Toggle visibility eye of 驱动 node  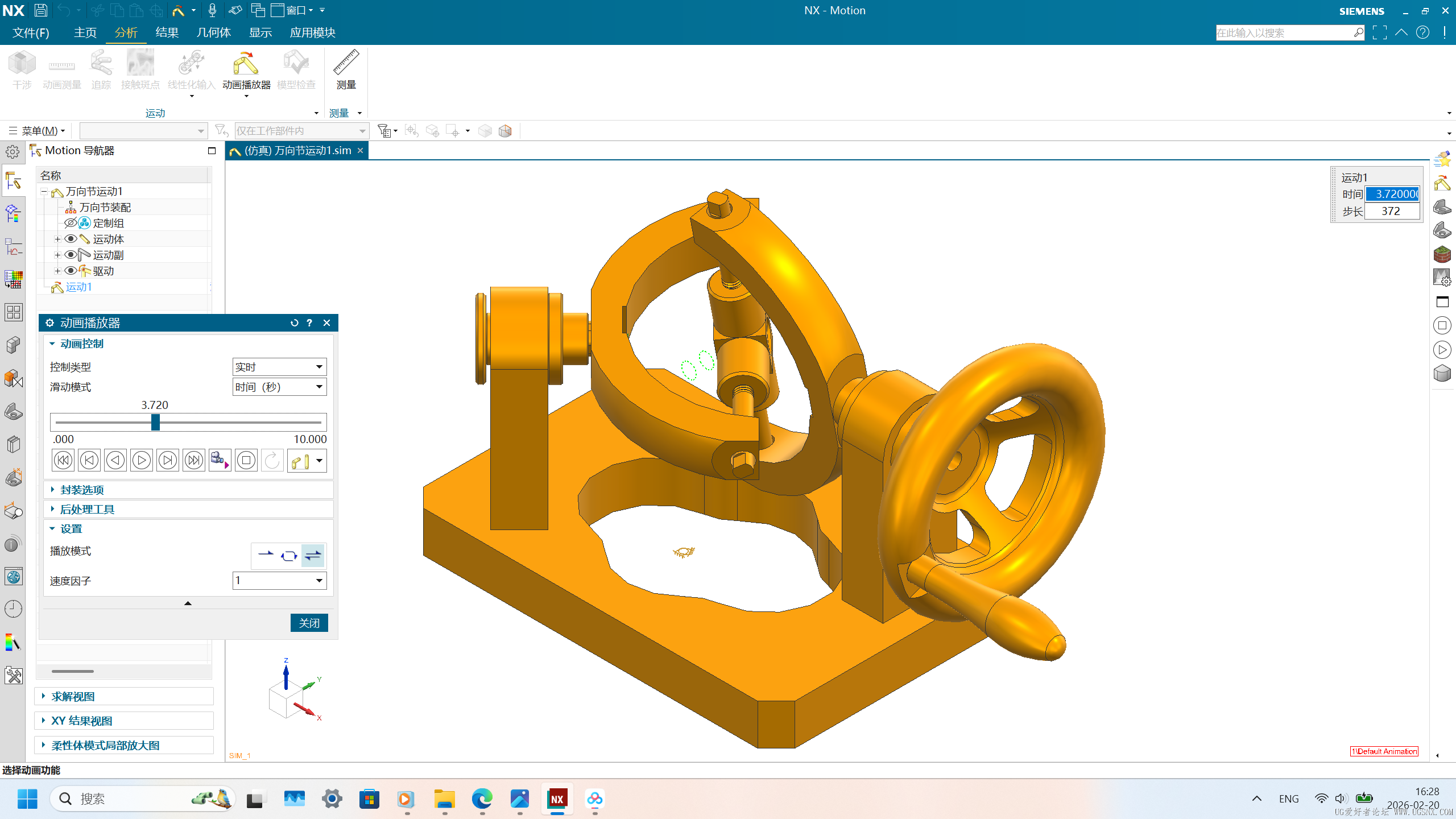(71, 271)
